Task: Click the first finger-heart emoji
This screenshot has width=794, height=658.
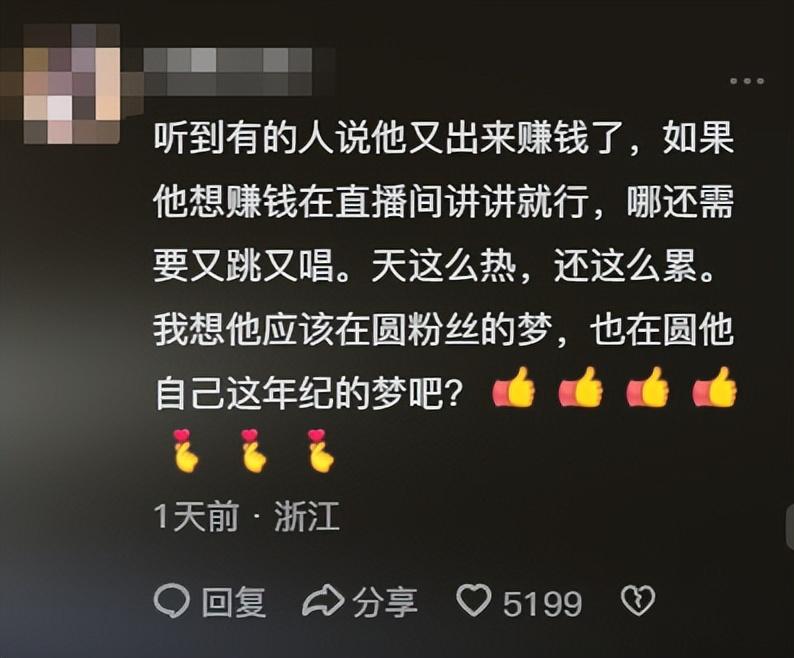Action: point(185,451)
